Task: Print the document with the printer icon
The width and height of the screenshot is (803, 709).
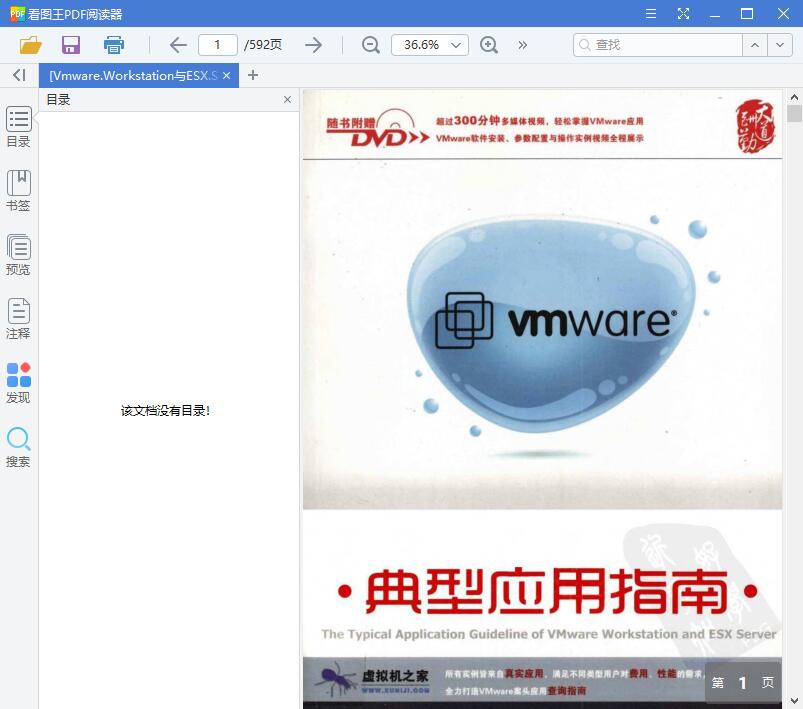Action: click(114, 45)
